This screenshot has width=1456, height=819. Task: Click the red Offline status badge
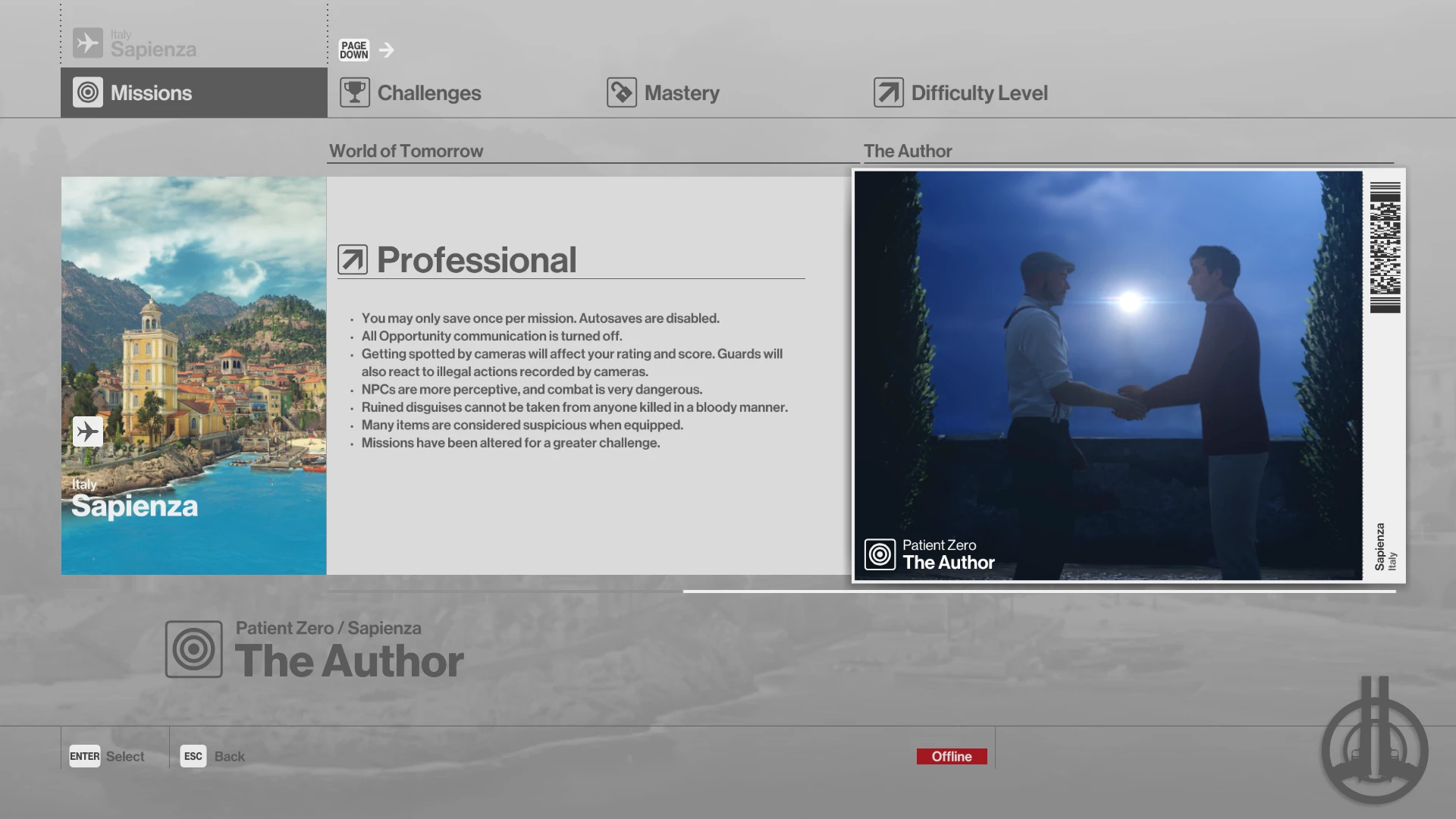952,756
